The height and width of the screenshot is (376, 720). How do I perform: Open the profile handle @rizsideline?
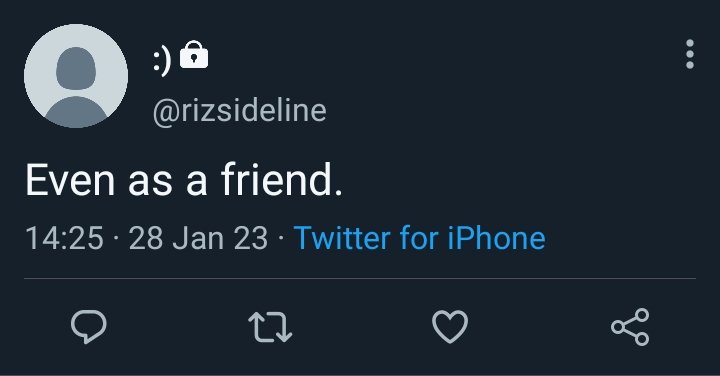point(239,111)
